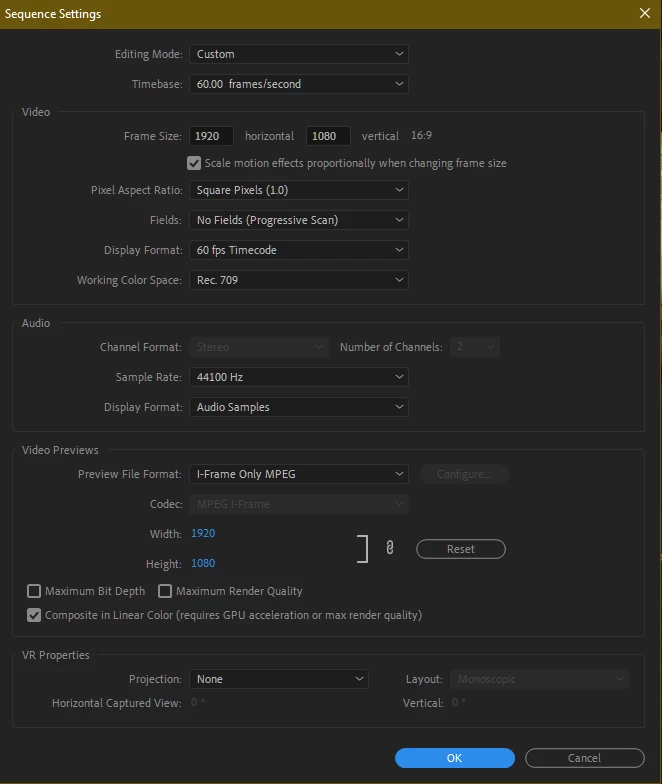Enable Maximum Render Quality checkbox

click(x=165, y=591)
